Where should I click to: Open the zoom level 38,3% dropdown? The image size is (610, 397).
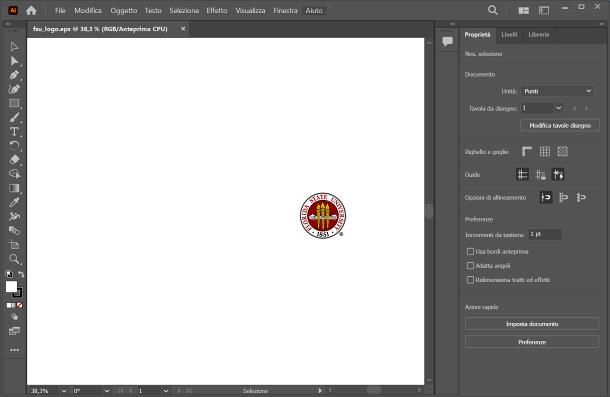click(x=63, y=391)
